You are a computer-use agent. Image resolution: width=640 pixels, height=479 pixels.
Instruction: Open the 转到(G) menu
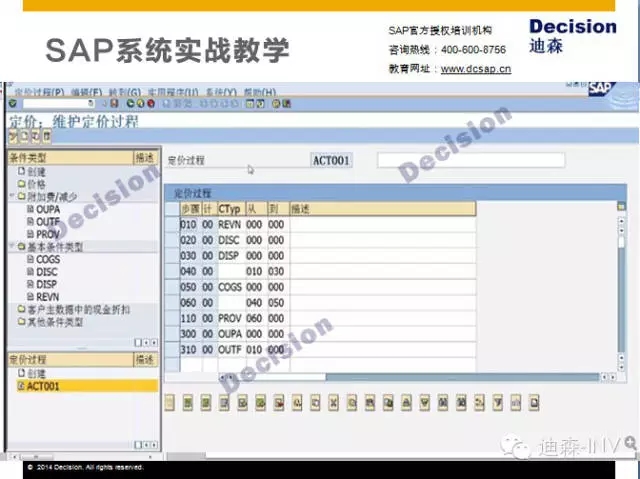[124, 93]
